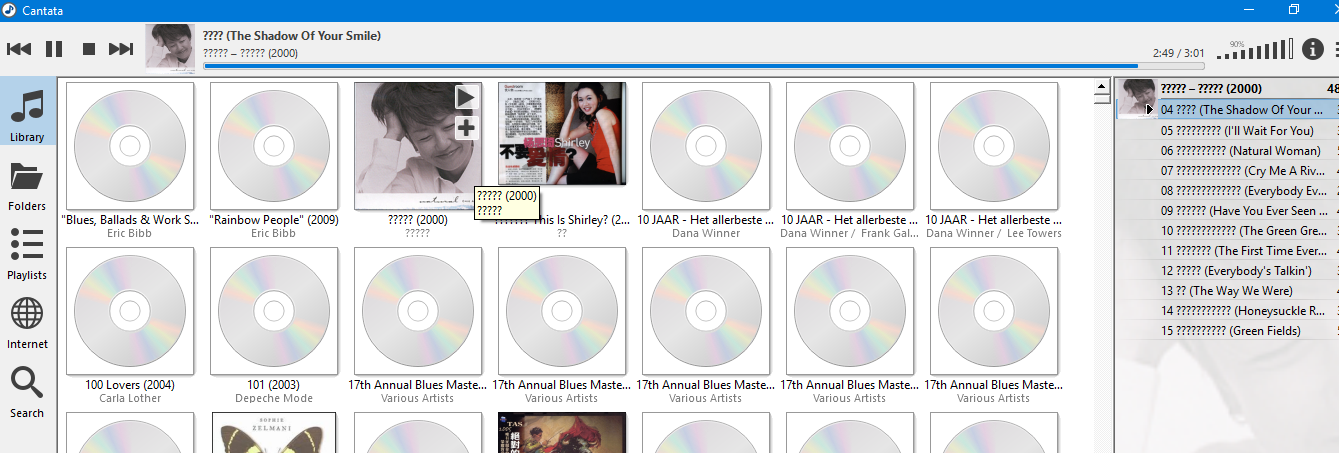Adjust the 90% volume bars control
1339x453 pixels.
pyautogui.click(x=1254, y=49)
